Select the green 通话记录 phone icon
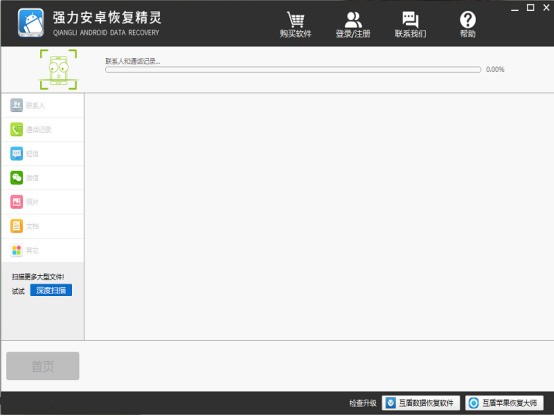The height and width of the screenshot is (416, 554). pos(17,129)
